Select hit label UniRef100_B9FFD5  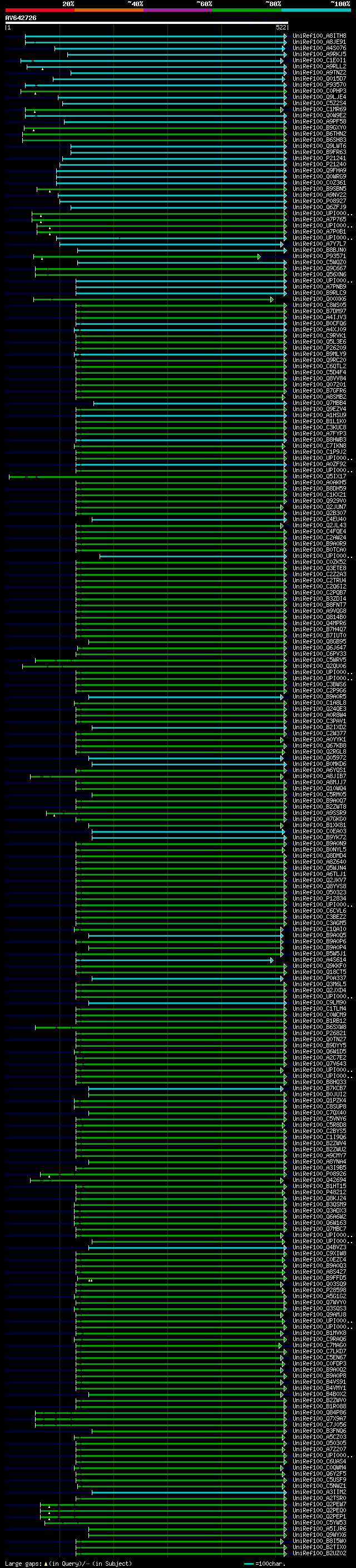pyautogui.click(x=319, y=1278)
